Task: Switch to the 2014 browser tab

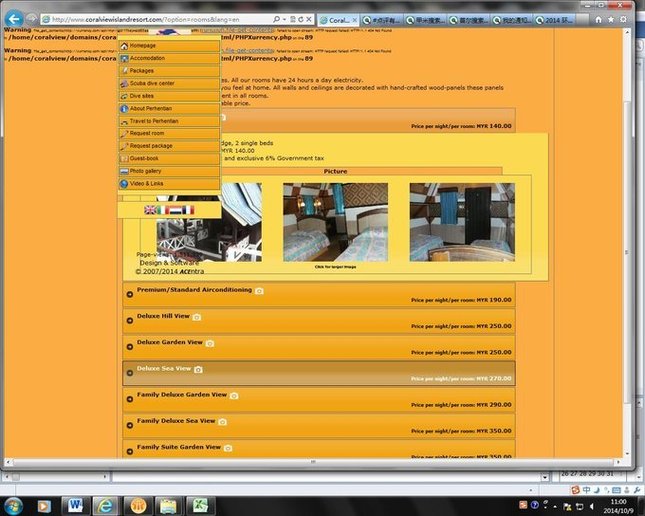Action: tap(555, 20)
